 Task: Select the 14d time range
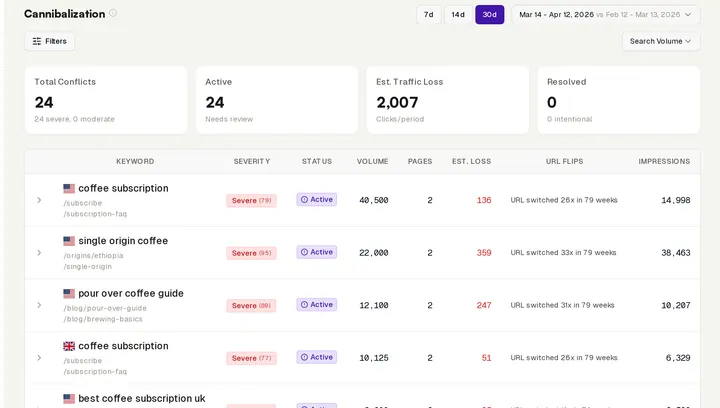click(x=458, y=15)
